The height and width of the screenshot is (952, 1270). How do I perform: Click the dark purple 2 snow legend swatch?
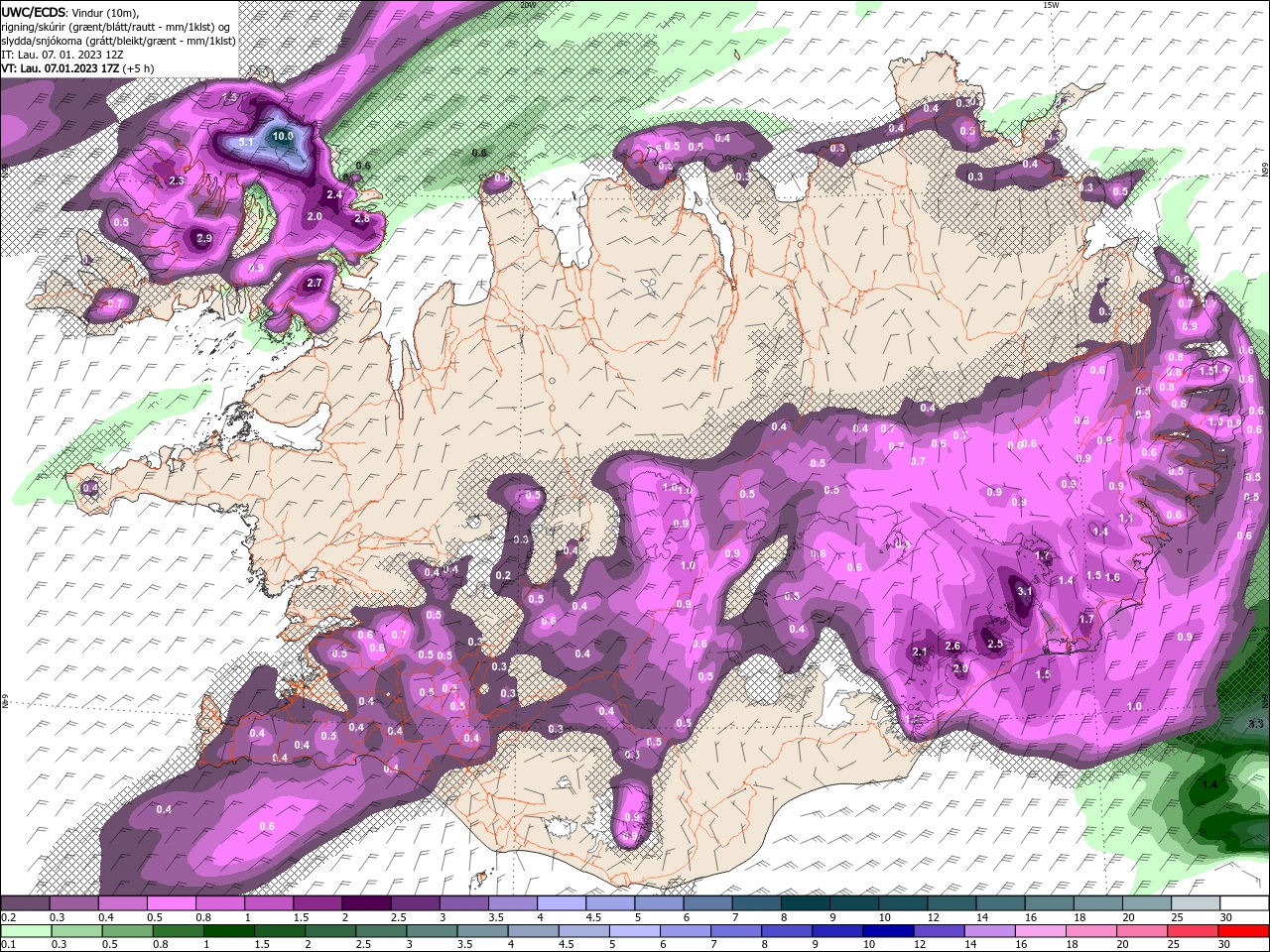(365, 904)
